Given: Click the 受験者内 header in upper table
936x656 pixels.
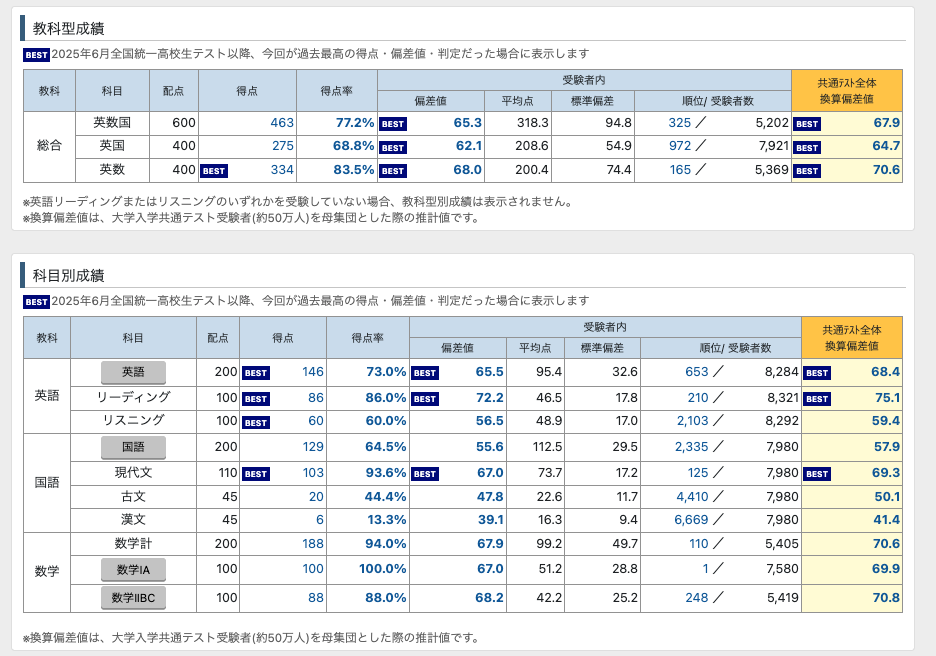Looking at the screenshot, I should click(584, 80).
